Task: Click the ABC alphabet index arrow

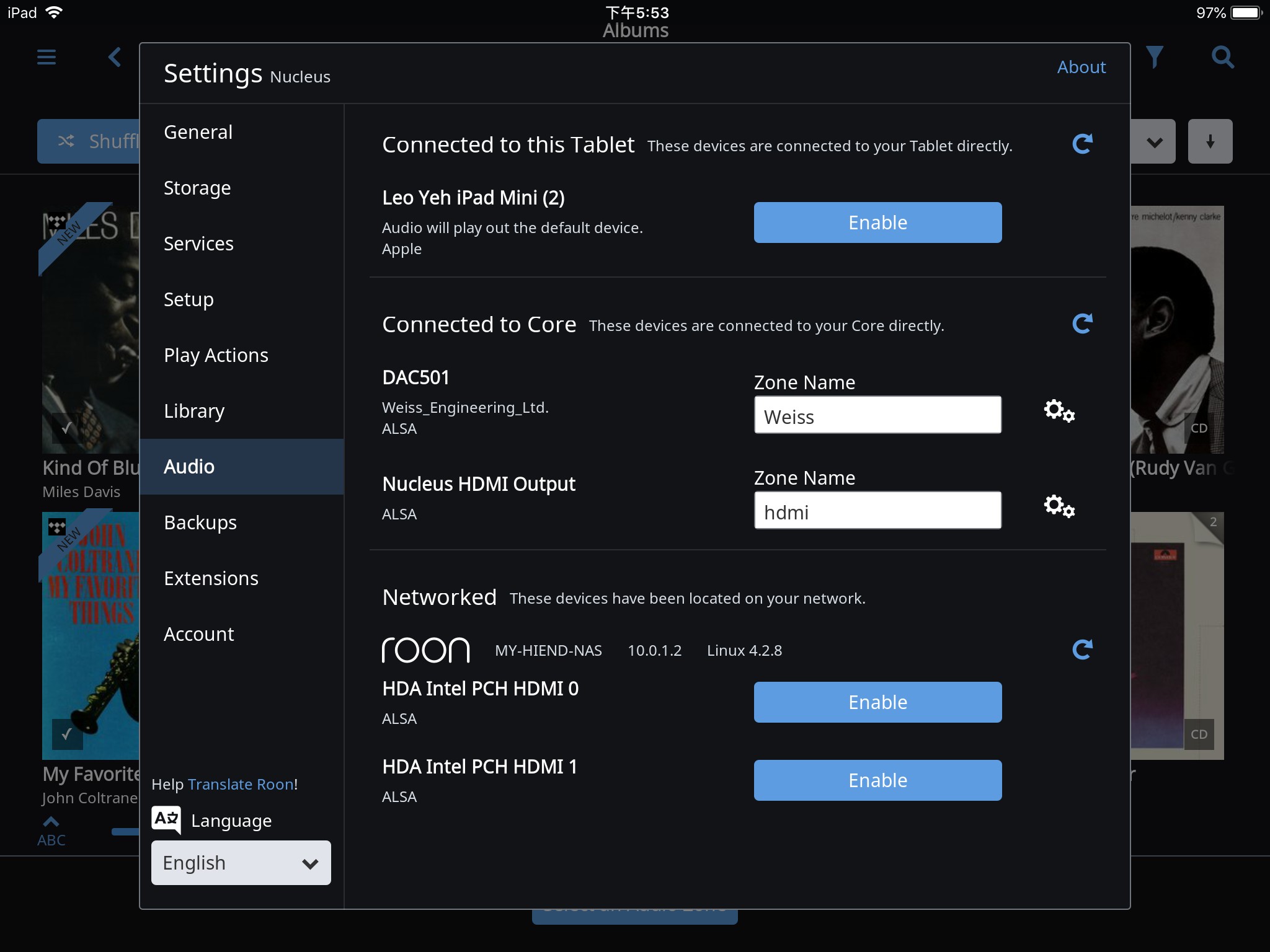Action: coord(51,831)
